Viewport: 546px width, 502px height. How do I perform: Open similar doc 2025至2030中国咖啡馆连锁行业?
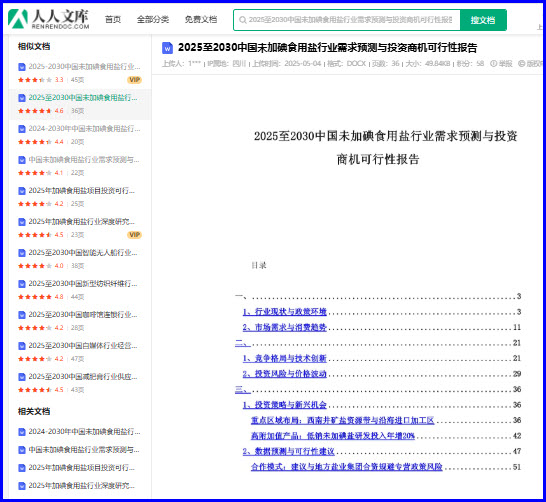point(83,315)
